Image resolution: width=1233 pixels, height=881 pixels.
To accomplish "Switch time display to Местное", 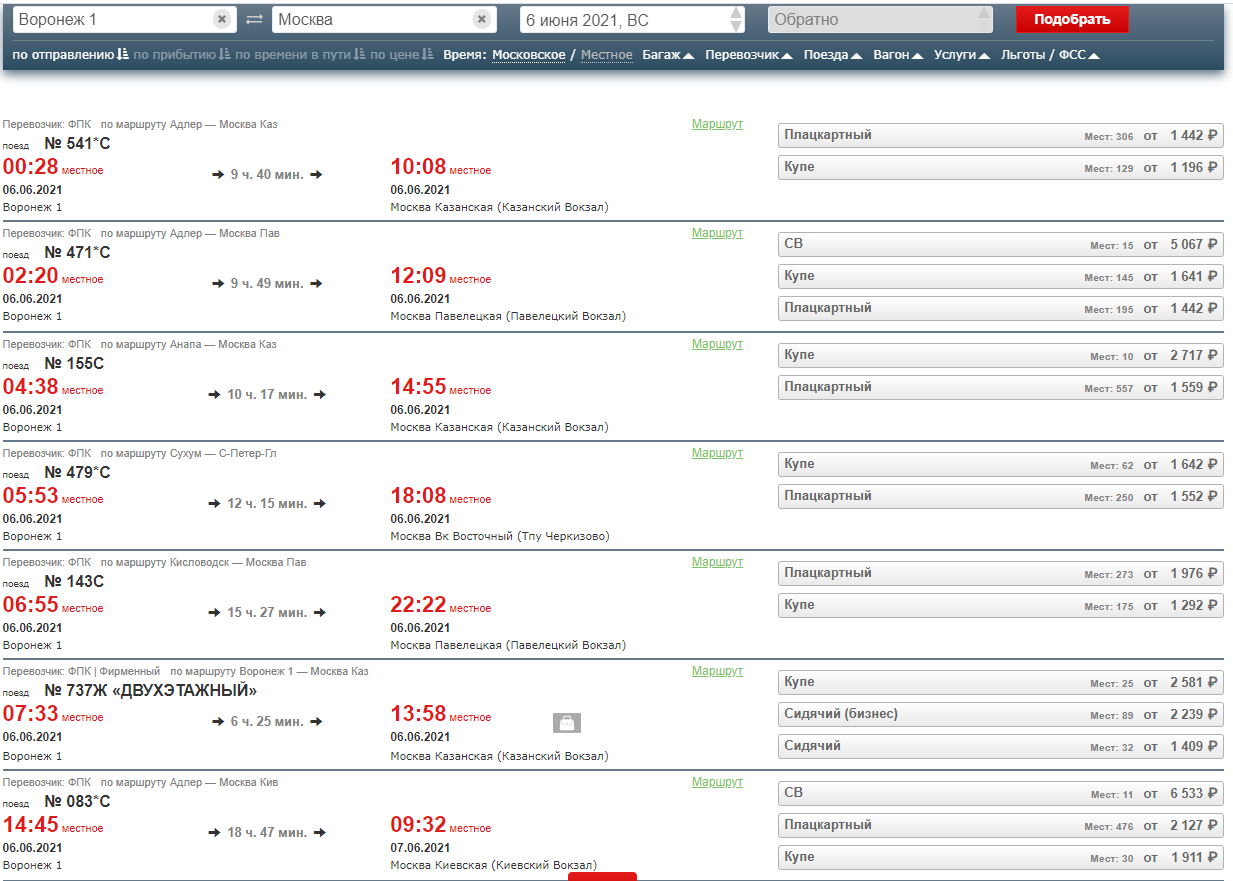I will (x=606, y=55).
